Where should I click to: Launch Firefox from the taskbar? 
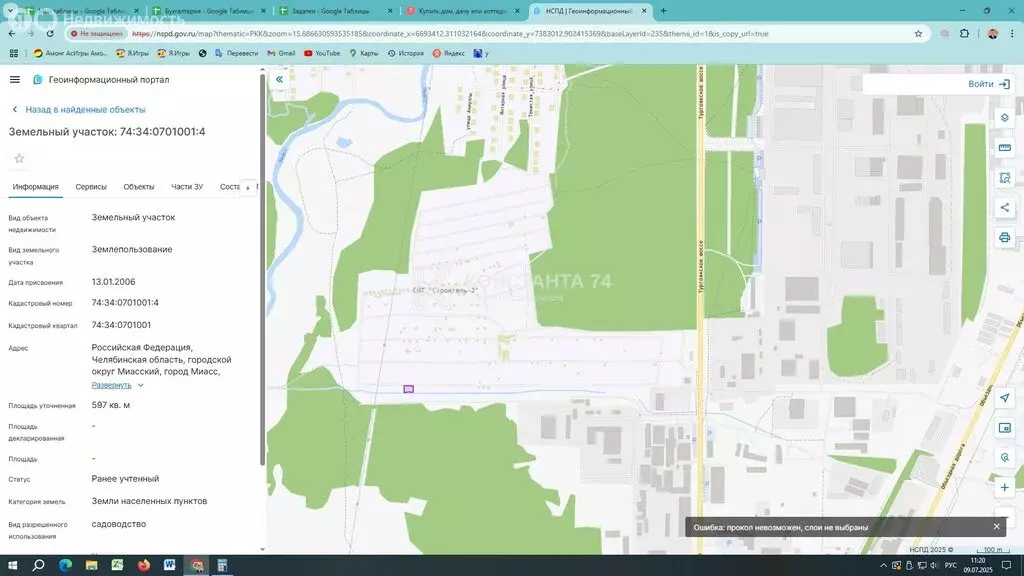pyautogui.click(x=144, y=566)
